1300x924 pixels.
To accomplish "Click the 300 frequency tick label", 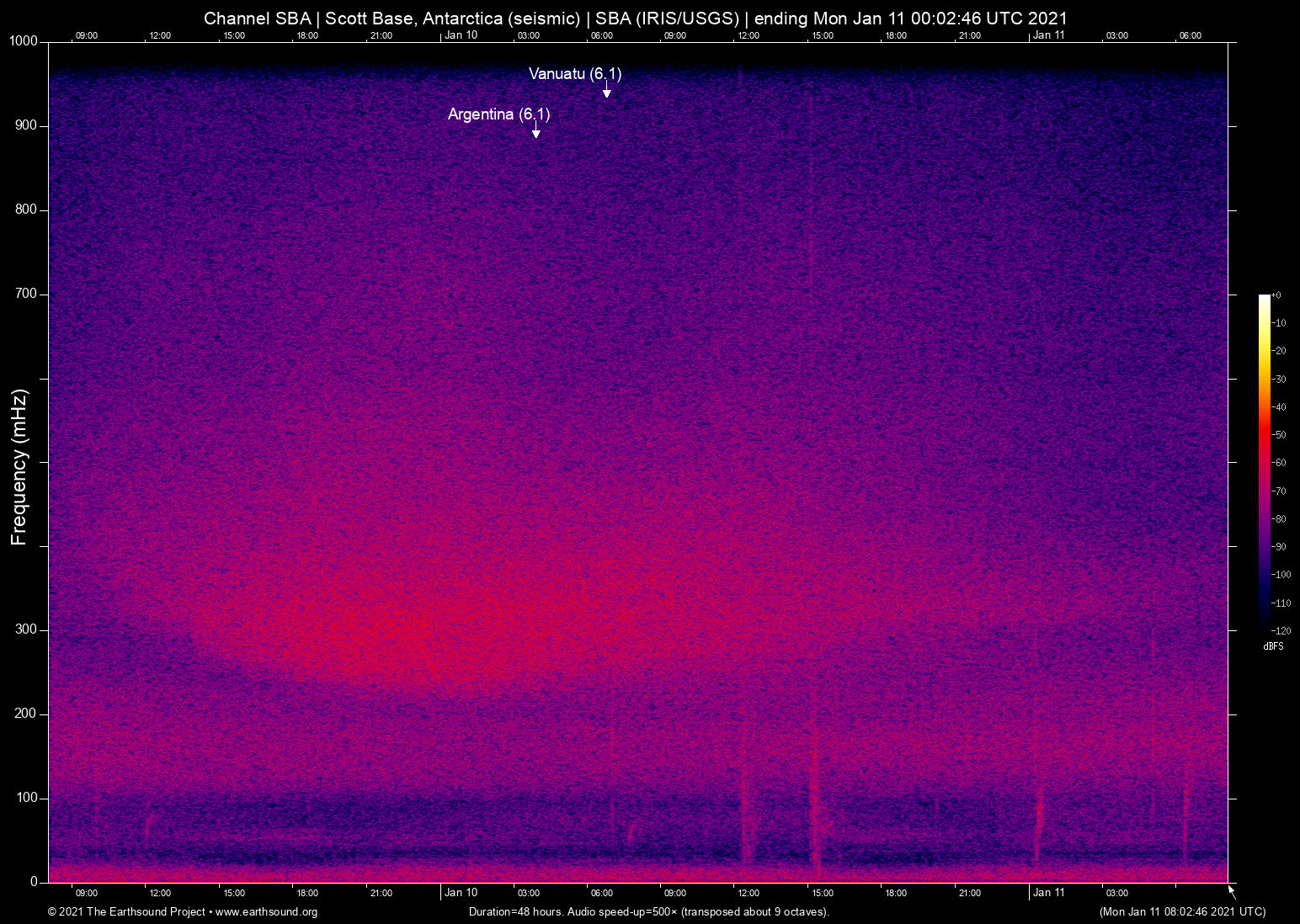I will 28,629.
